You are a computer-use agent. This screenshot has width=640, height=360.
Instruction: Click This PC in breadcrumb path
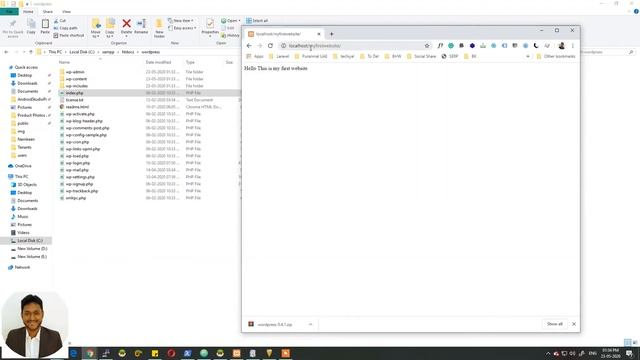click(55, 52)
